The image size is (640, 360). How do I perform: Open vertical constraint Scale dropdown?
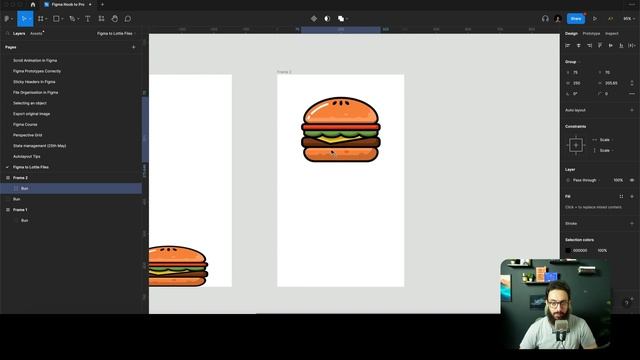point(606,151)
